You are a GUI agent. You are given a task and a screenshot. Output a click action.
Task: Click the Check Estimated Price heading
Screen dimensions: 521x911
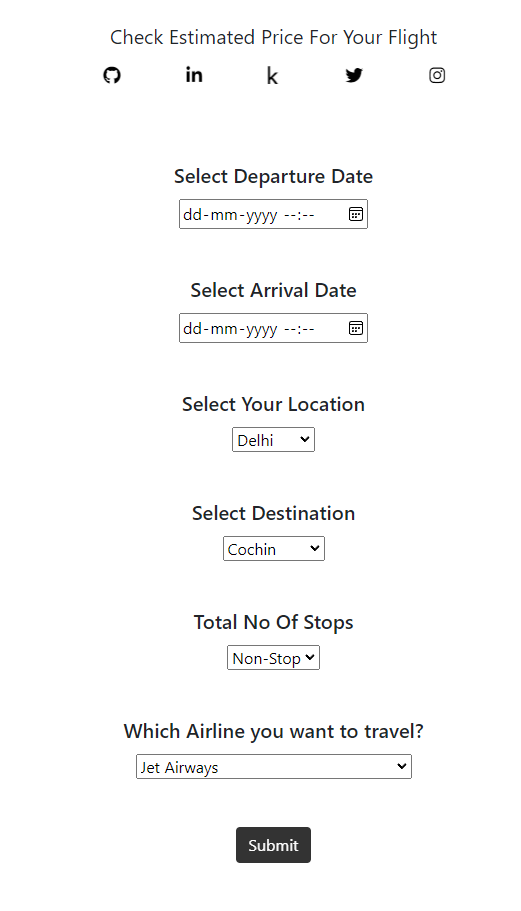point(274,38)
